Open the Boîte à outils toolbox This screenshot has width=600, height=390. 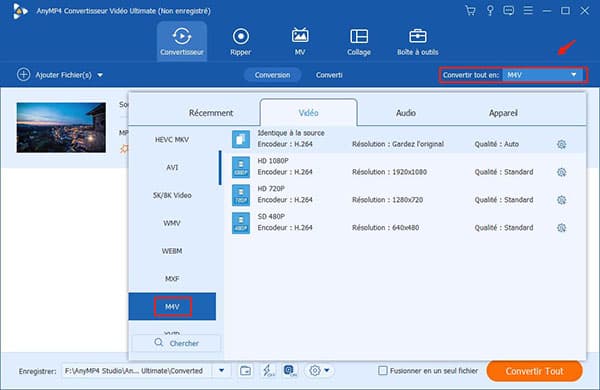(417, 41)
